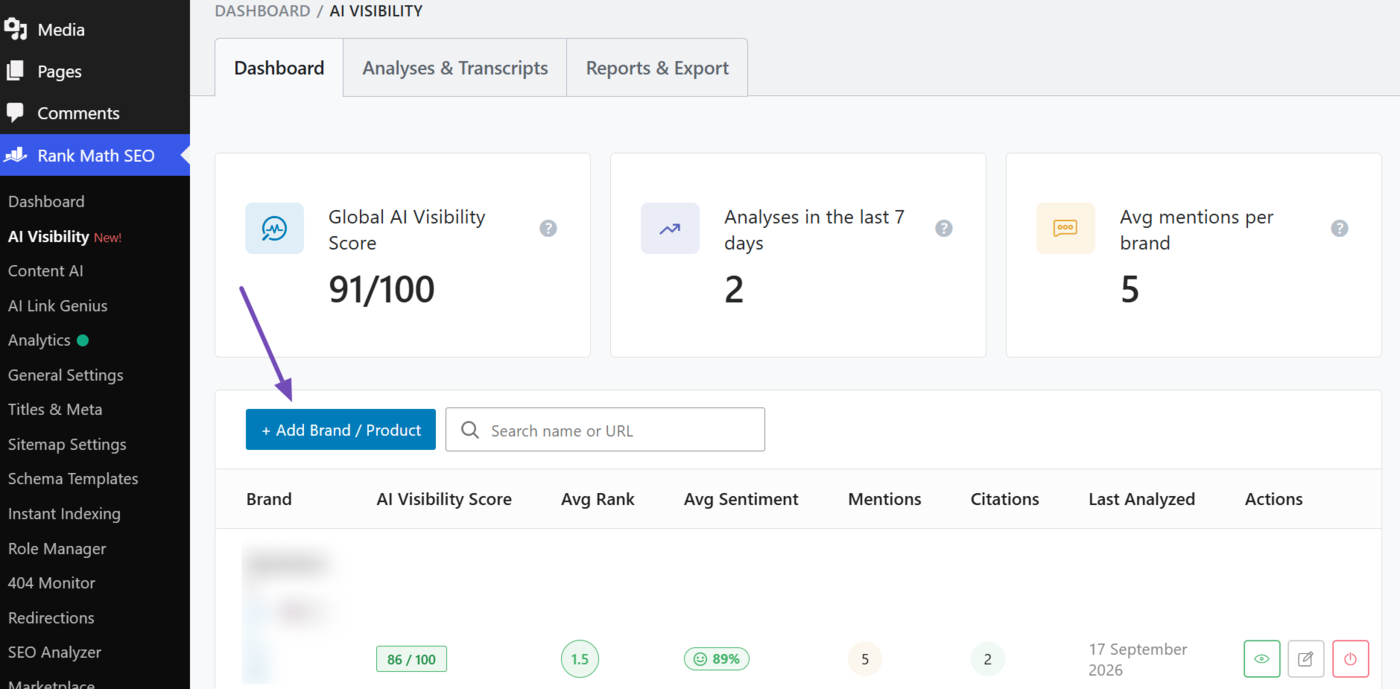Open help for Avg mentions per brand

click(x=1339, y=228)
